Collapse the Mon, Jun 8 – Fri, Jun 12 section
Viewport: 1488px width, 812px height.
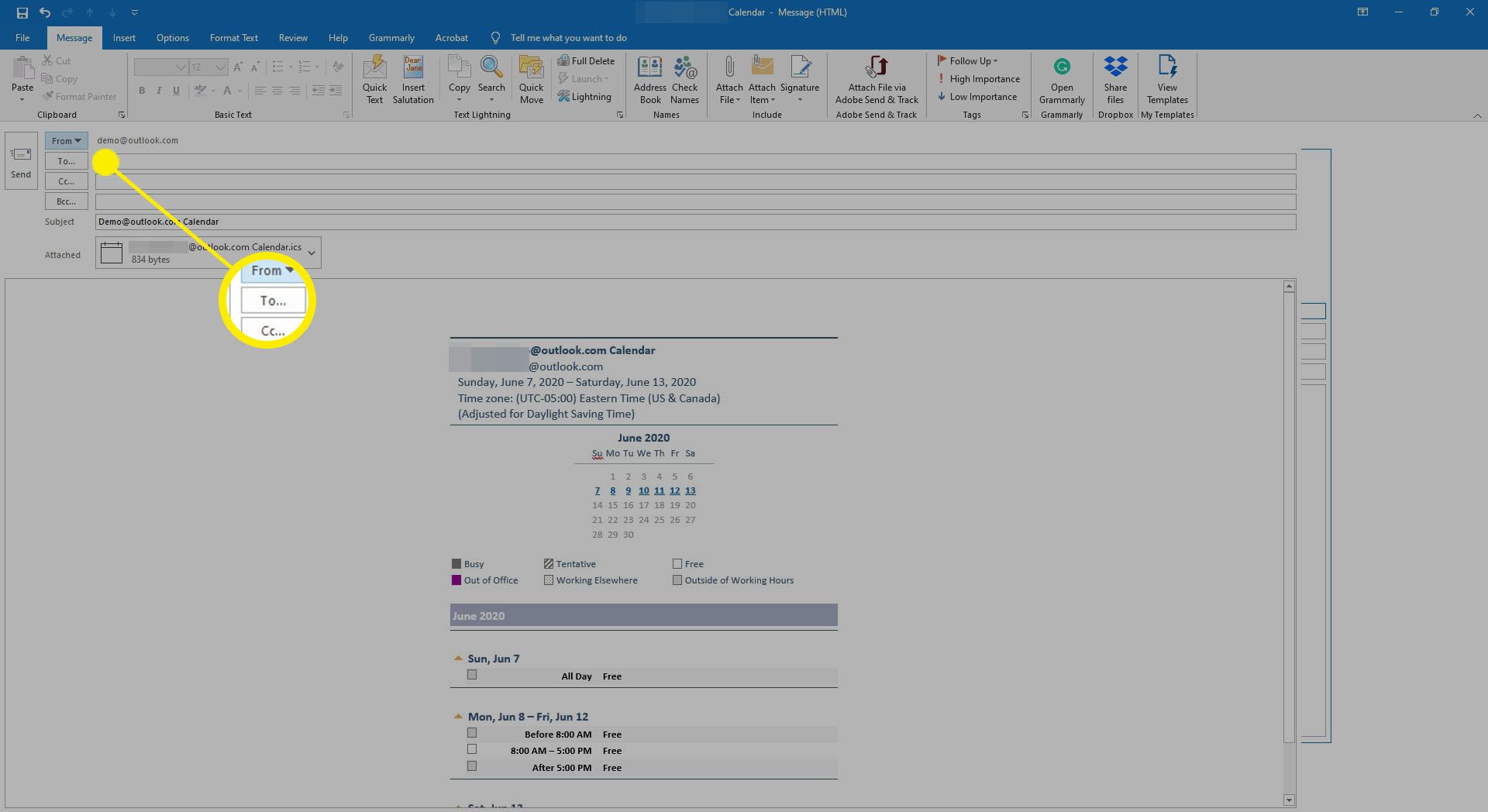pyautogui.click(x=458, y=716)
